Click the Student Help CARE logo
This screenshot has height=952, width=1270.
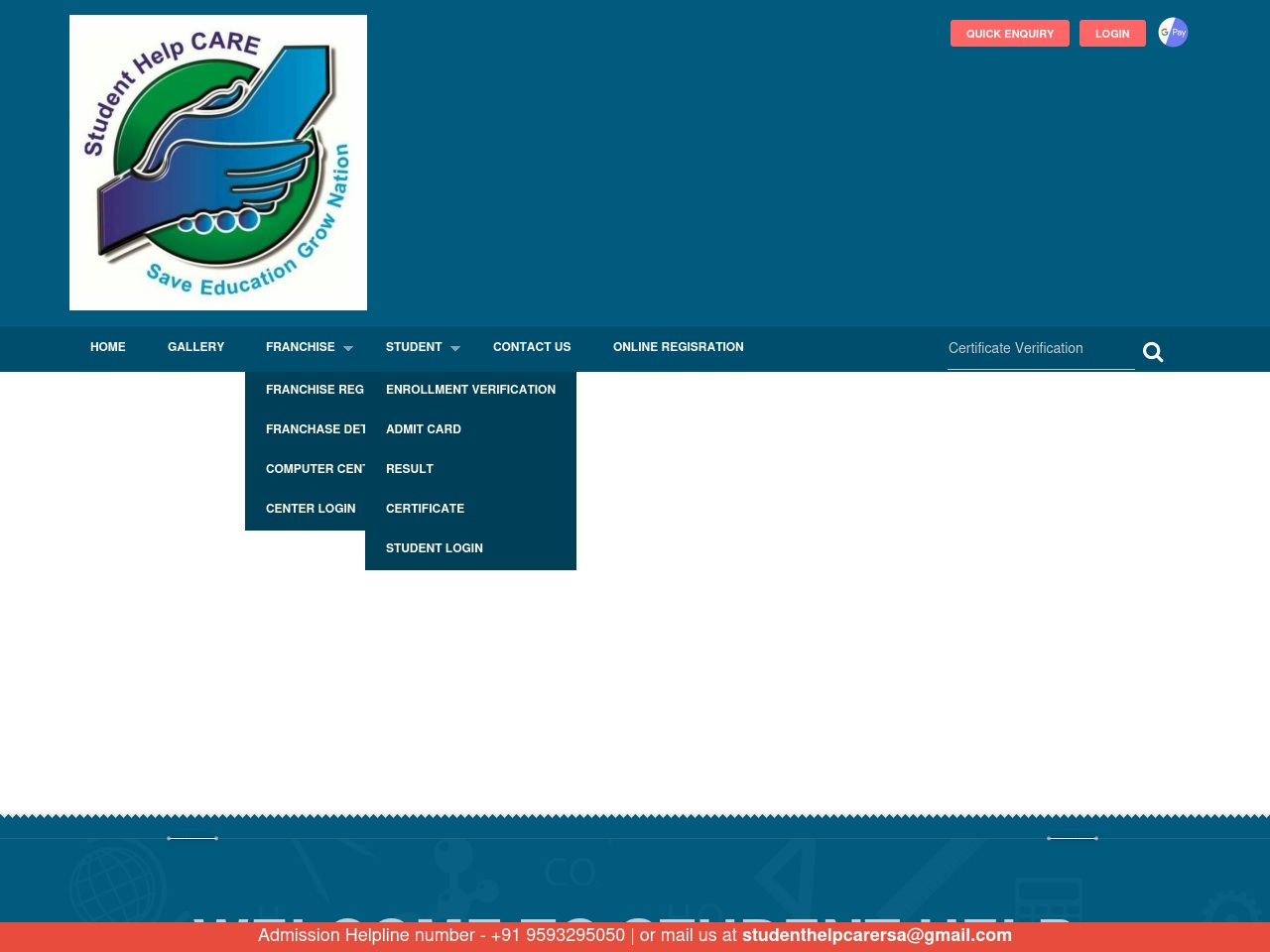[x=218, y=163]
